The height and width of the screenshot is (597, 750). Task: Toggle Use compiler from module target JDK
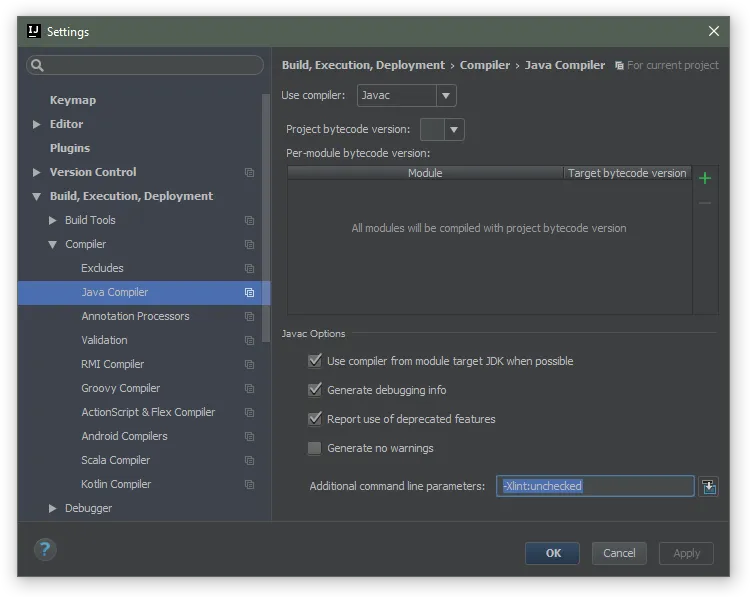315,361
